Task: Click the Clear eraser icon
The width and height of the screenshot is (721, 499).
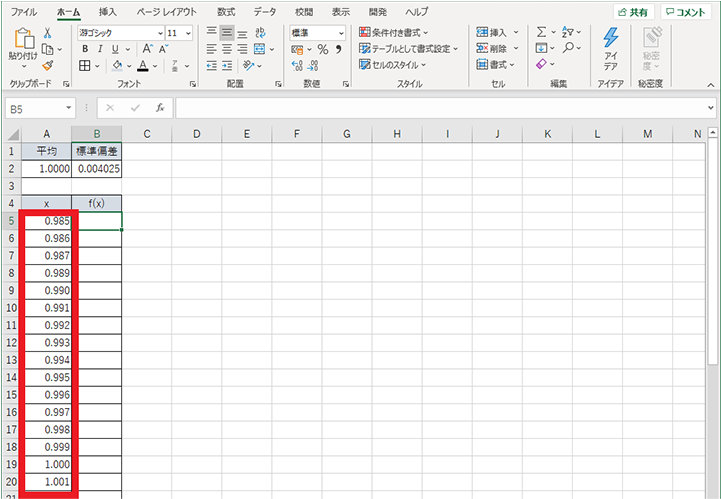Action: (542, 64)
